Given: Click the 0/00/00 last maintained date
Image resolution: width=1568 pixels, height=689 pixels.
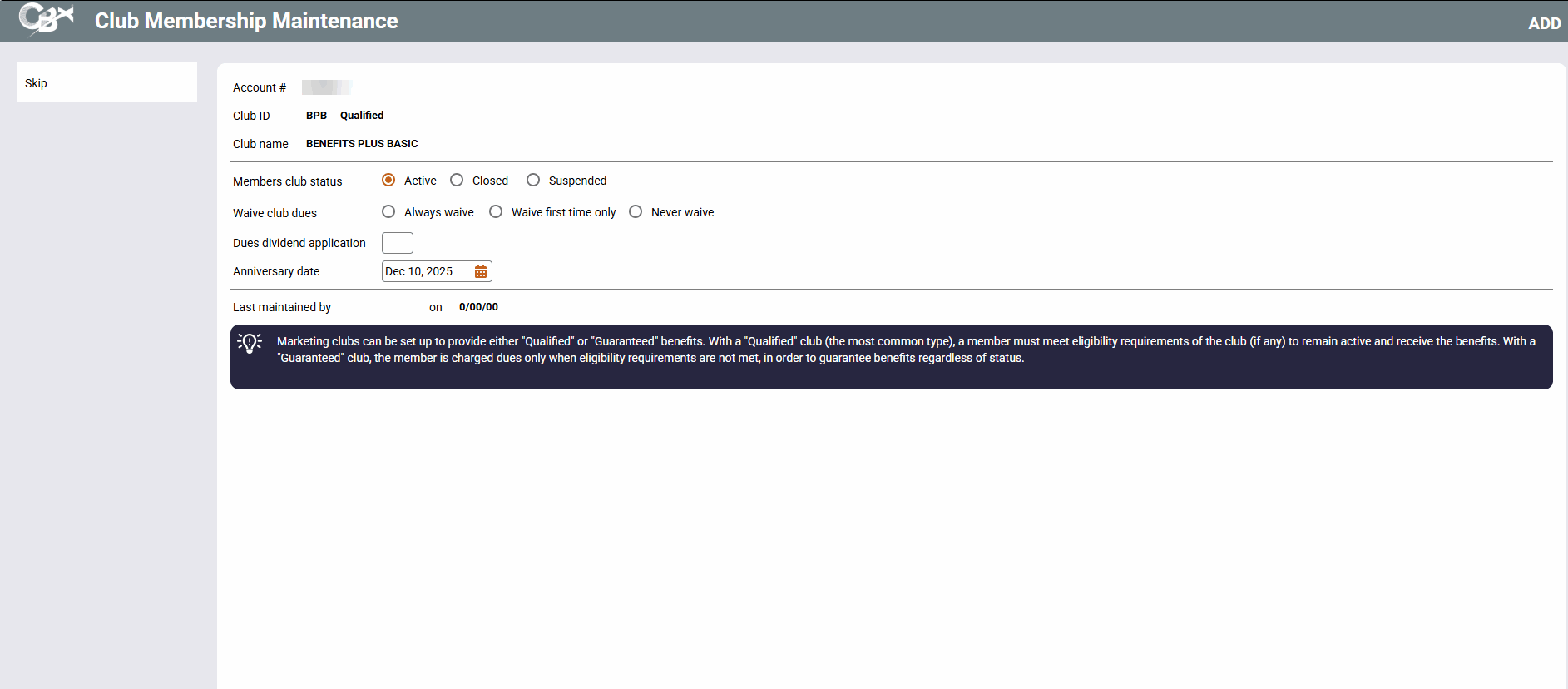Looking at the screenshot, I should tap(478, 307).
